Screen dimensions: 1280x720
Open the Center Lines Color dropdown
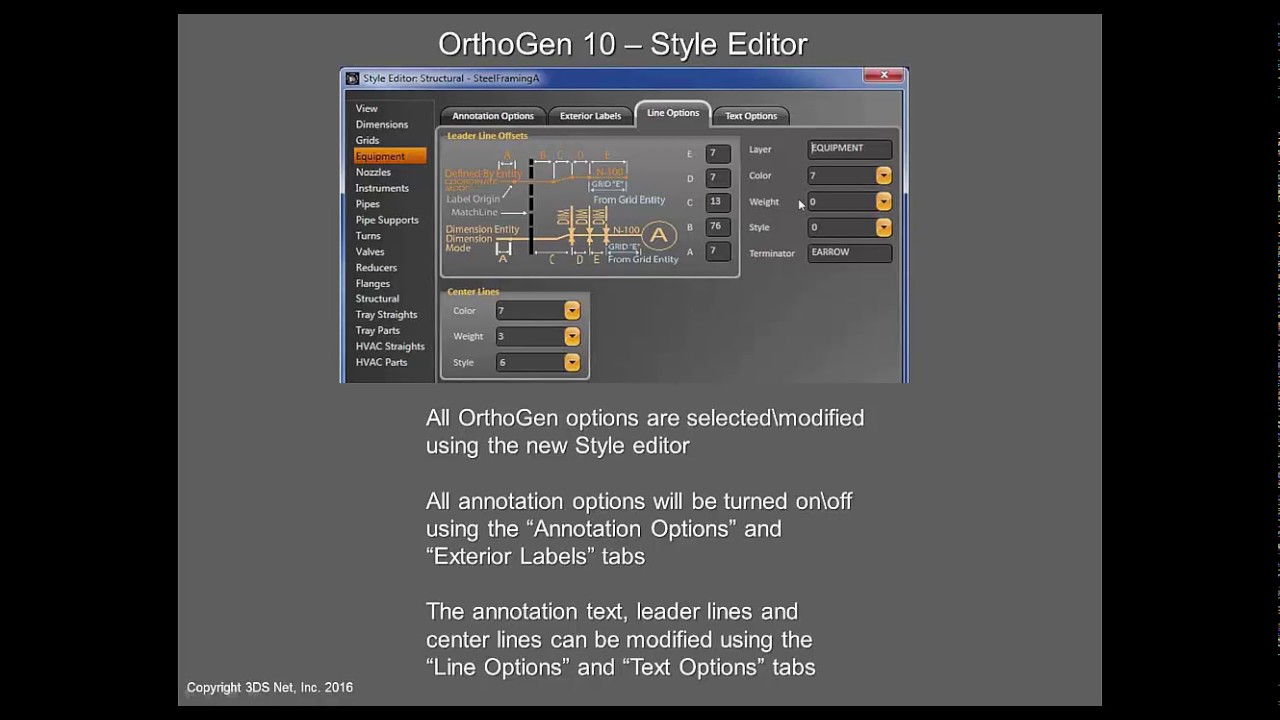[x=572, y=311]
